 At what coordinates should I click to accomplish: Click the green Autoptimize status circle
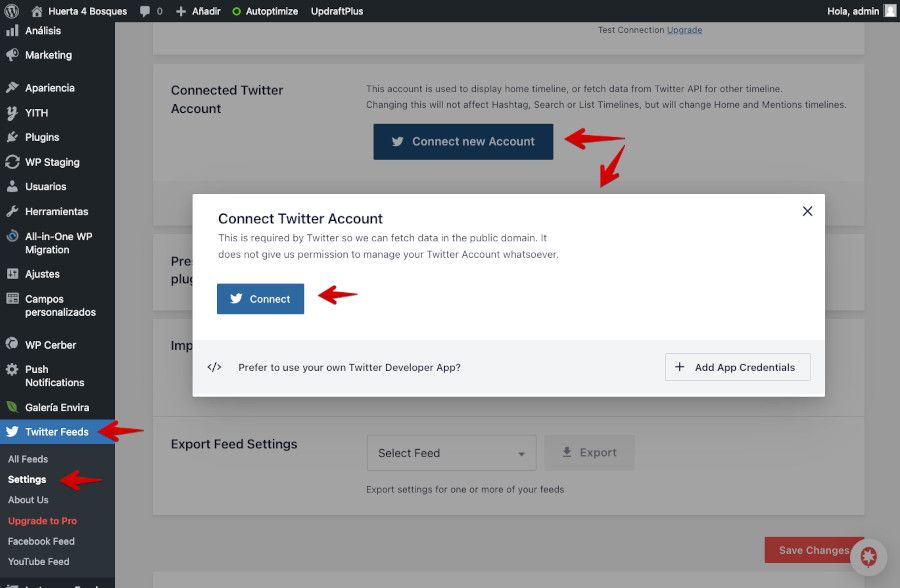click(x=236, y=11)
